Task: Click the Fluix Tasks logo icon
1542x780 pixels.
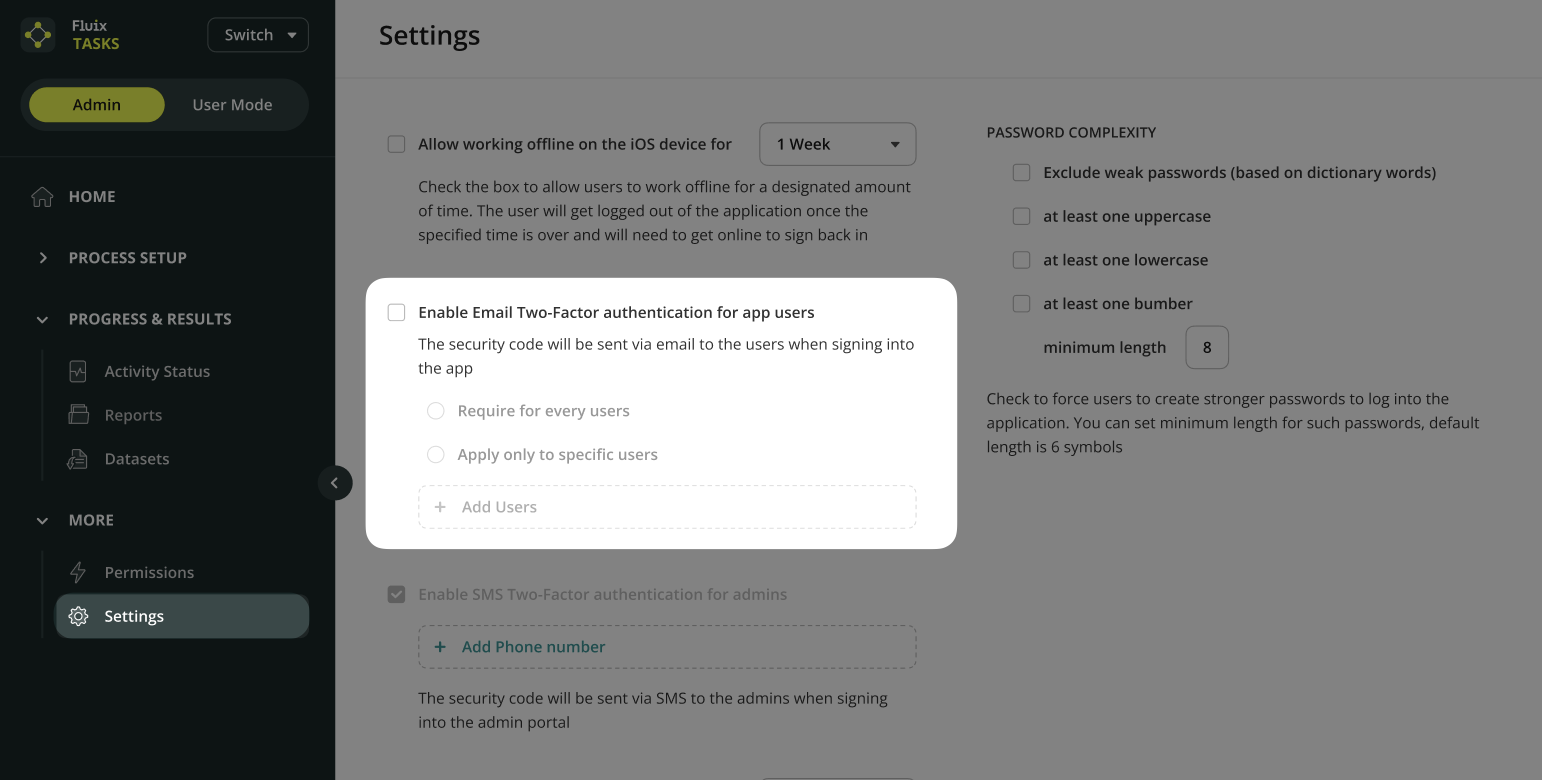Action: point(38,35)
